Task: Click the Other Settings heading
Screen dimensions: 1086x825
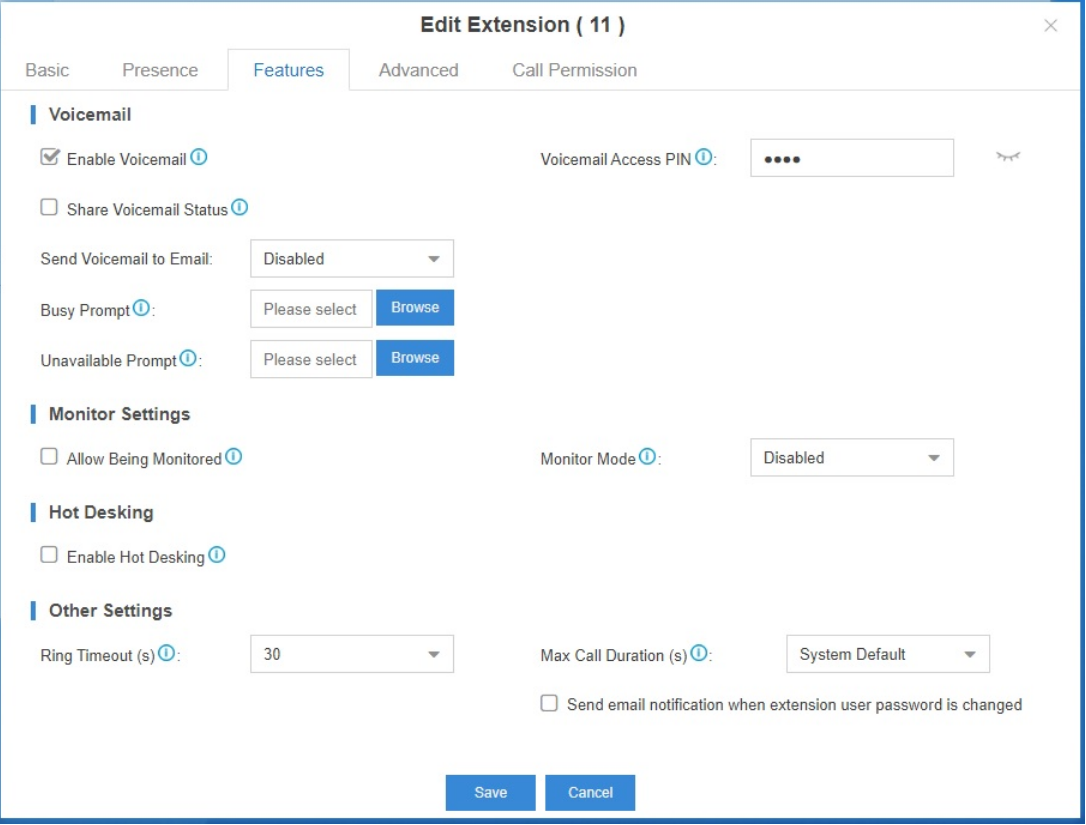Action: 110,611
